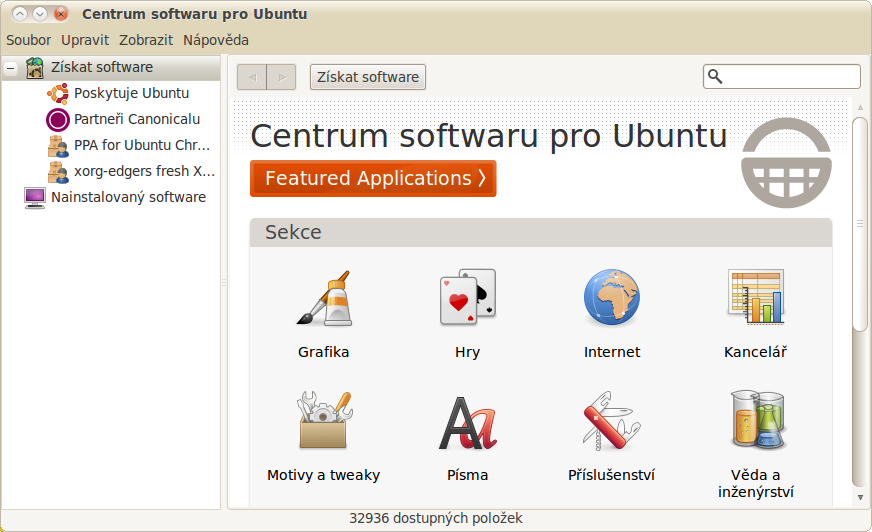Click the Věda a inženýrství label

pos(755,484)
